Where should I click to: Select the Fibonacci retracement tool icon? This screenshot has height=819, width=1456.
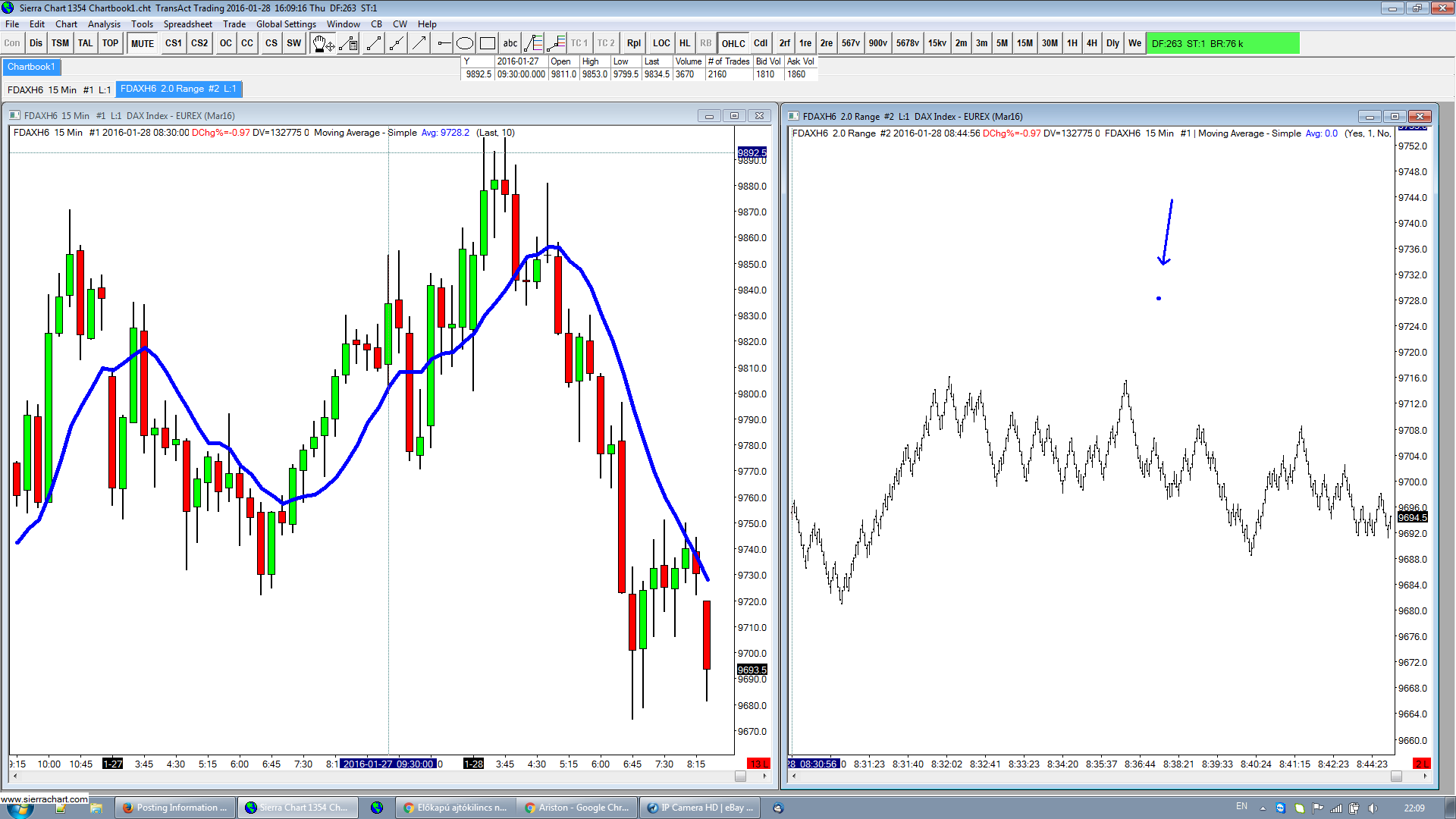pos(533,43)
